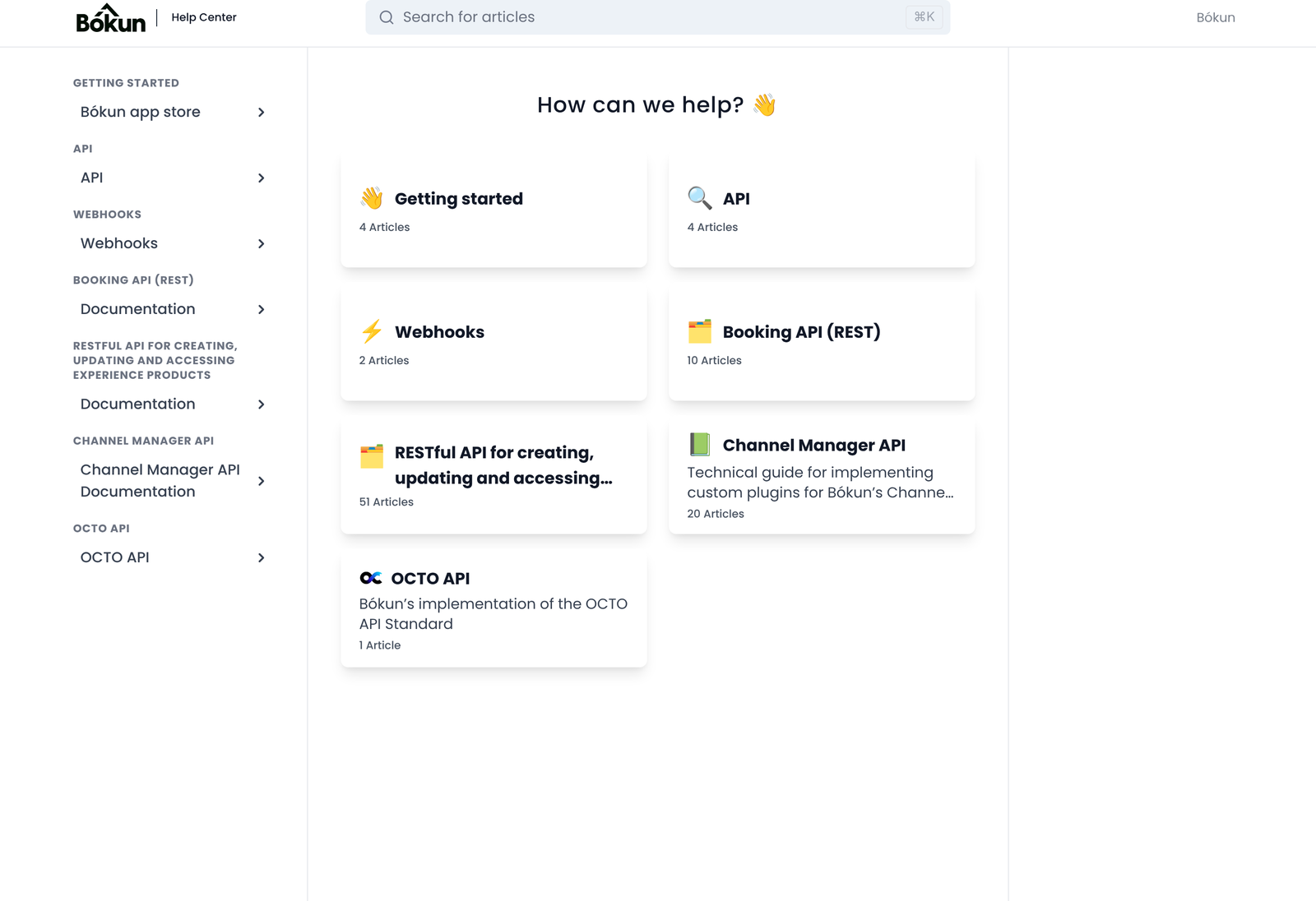1316x901 pixels.
Task: Click the Help Center link
Action: point(204,17)
